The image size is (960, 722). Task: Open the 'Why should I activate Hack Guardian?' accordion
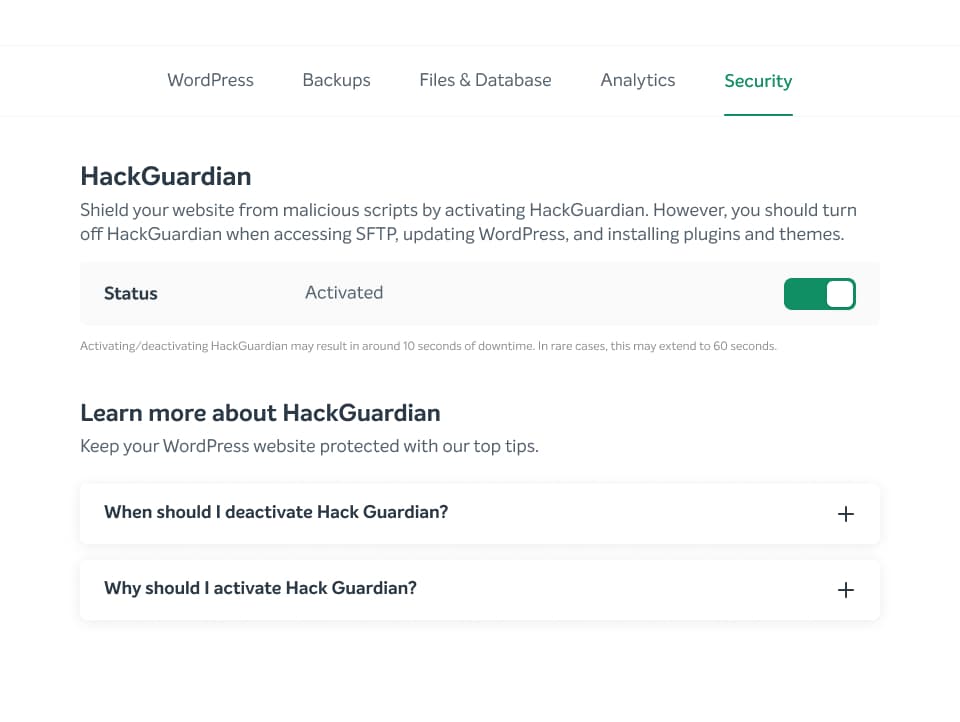point(260,589)
